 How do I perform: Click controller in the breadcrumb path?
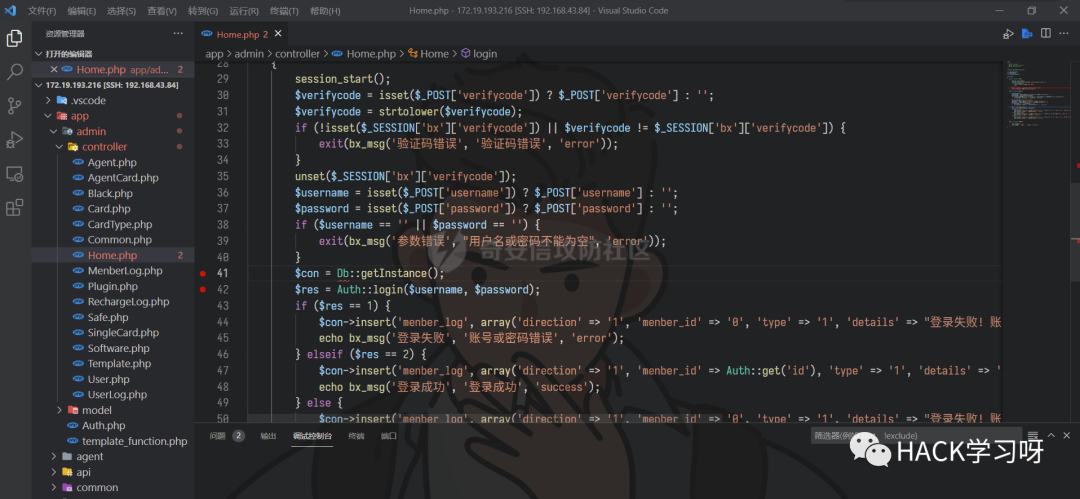tap(297, 54)
